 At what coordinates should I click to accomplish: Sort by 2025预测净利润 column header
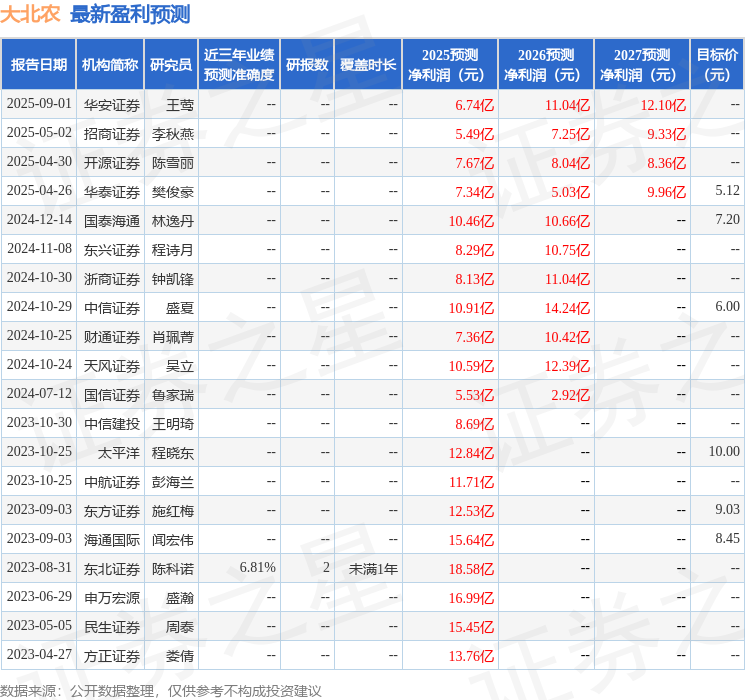pyautogui.click(x=449, y=64)
